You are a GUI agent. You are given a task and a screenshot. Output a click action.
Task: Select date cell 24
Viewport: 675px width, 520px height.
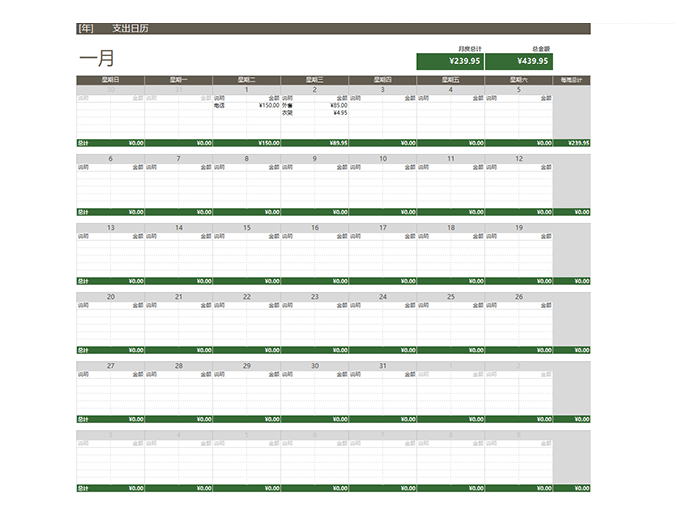(x=383, y=297)
